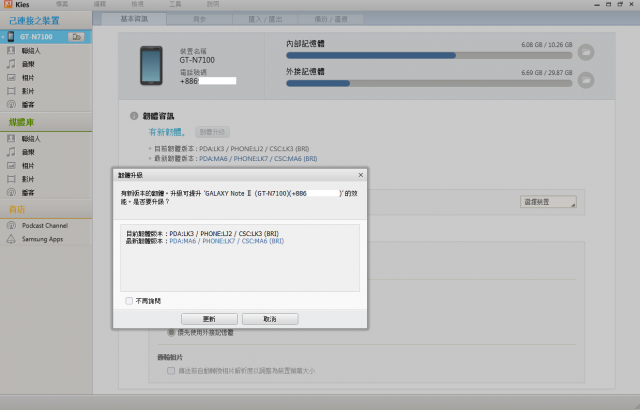Click the 內部記憶體 usage bar

pos(429,55)
